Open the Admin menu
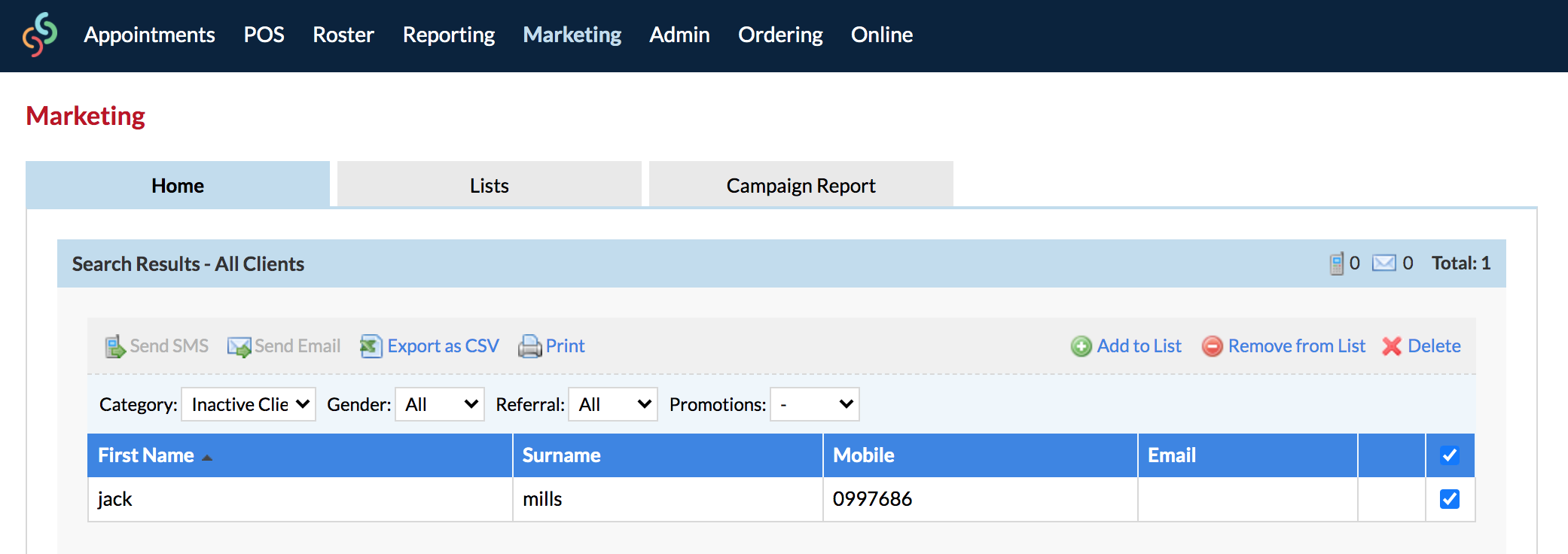The height and width of the screenshot is (554, 1568). click(x=679, y=35)
